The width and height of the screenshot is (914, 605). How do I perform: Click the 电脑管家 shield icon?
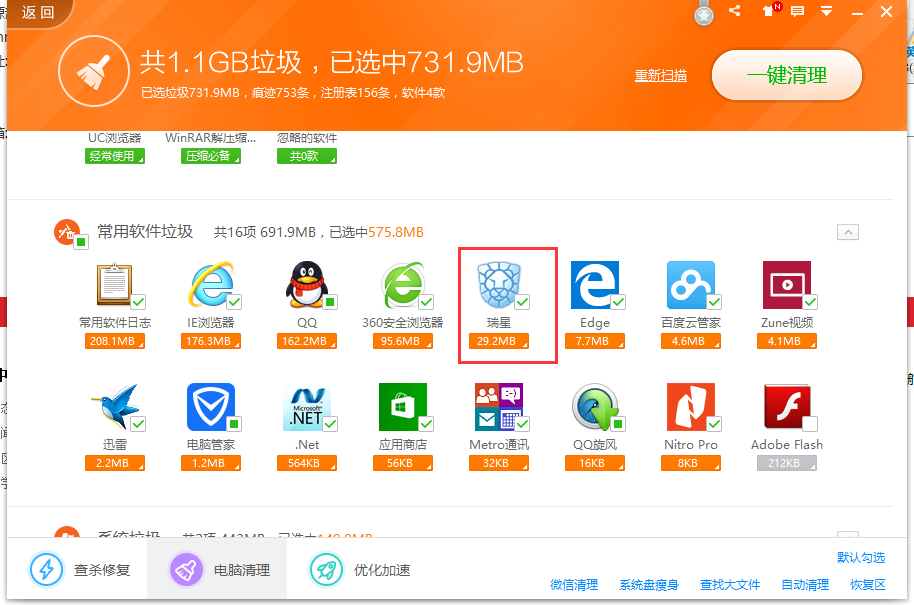click(x=210, y=406)
